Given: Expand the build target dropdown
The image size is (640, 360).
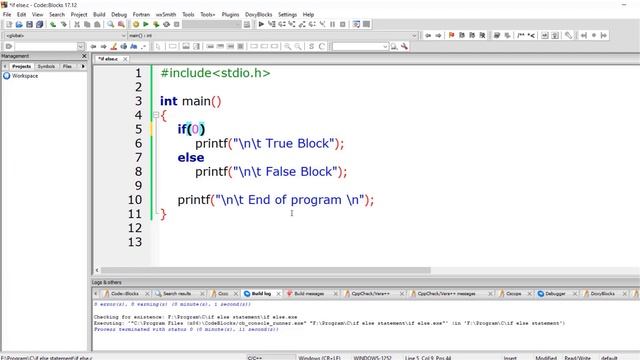Looking at the screenshot, I should [x=238, y=24].
